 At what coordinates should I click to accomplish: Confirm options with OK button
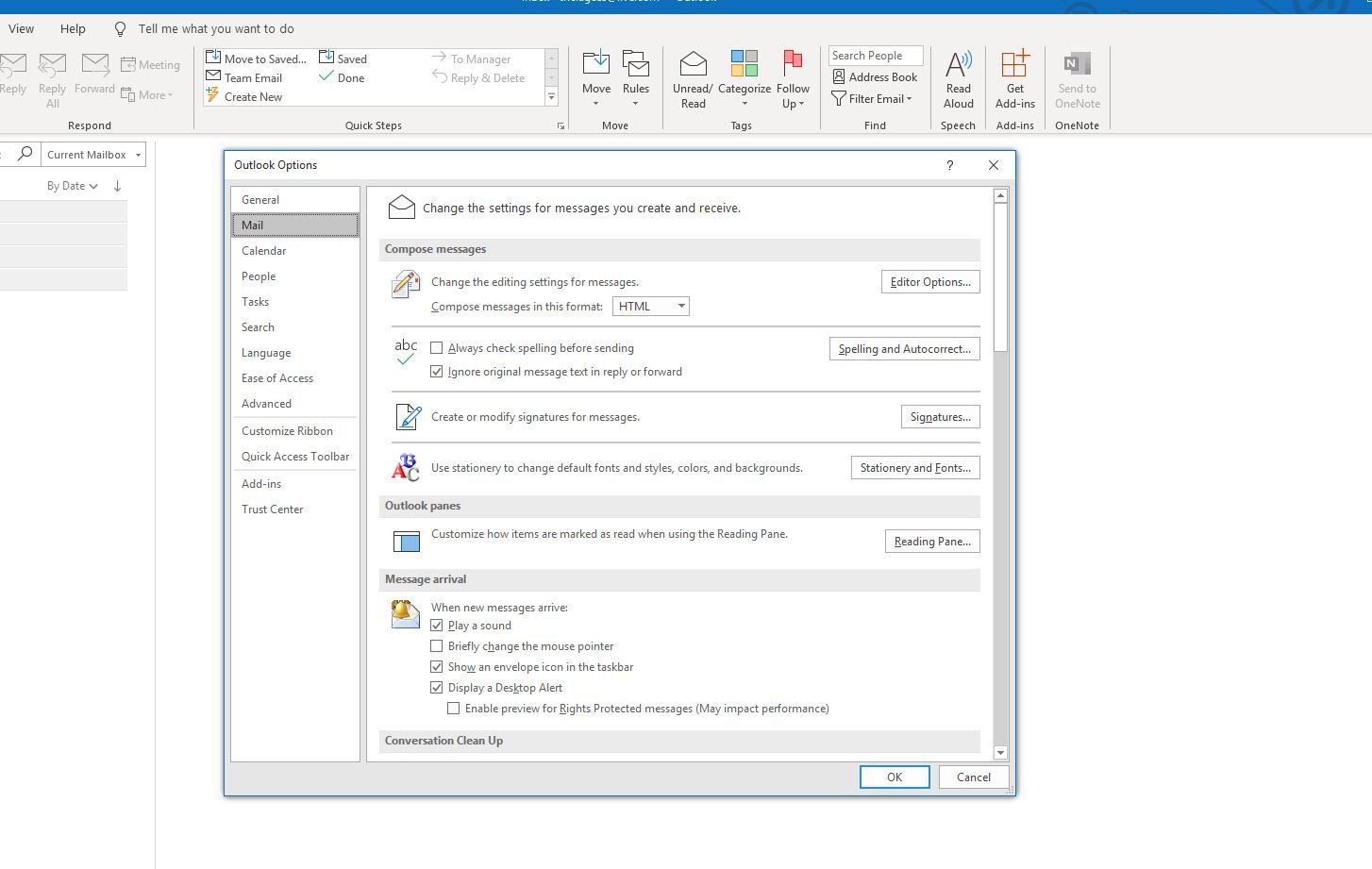click(895, 777)
